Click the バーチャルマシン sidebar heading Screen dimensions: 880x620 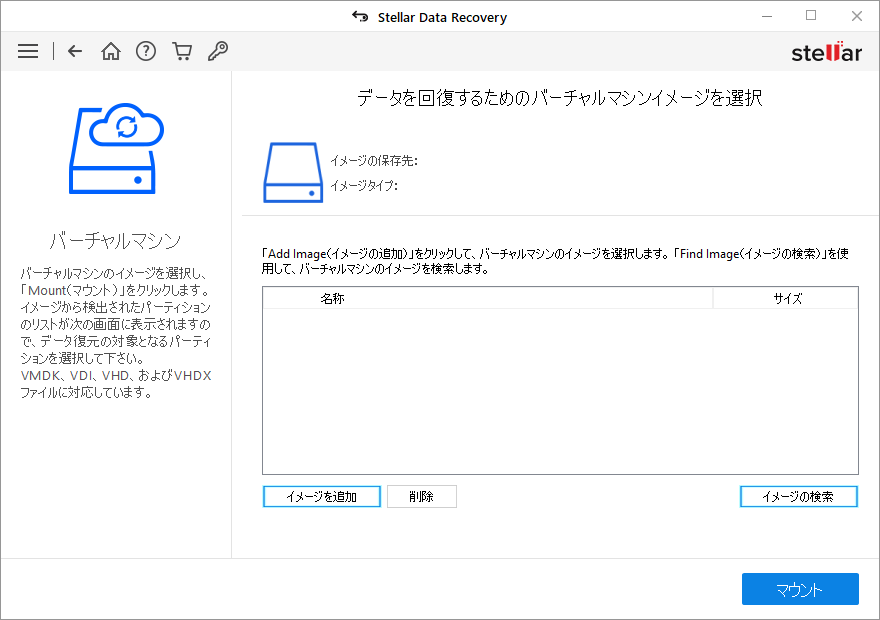coord(116,241)
